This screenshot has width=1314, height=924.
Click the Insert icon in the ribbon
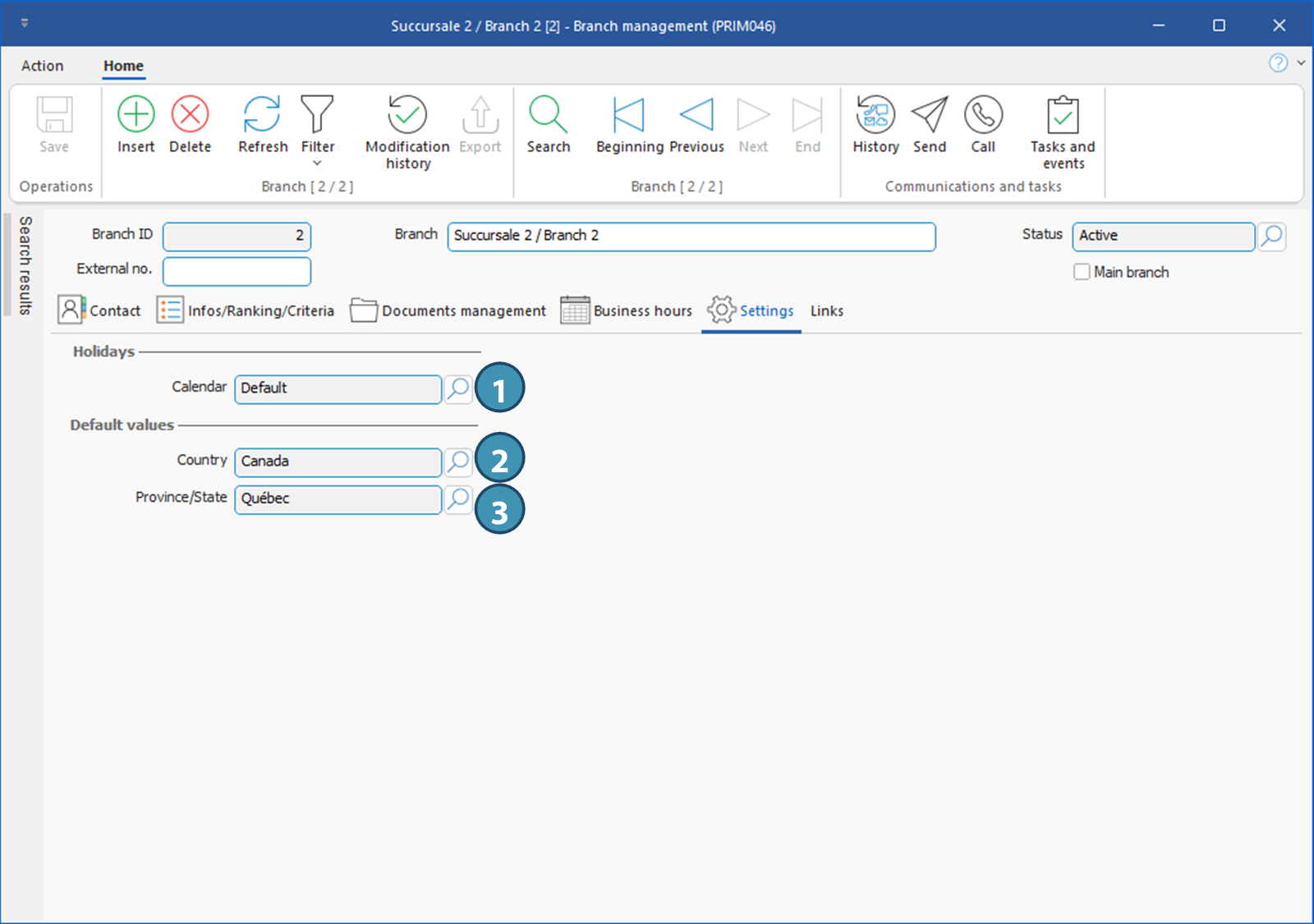(136, 115)
